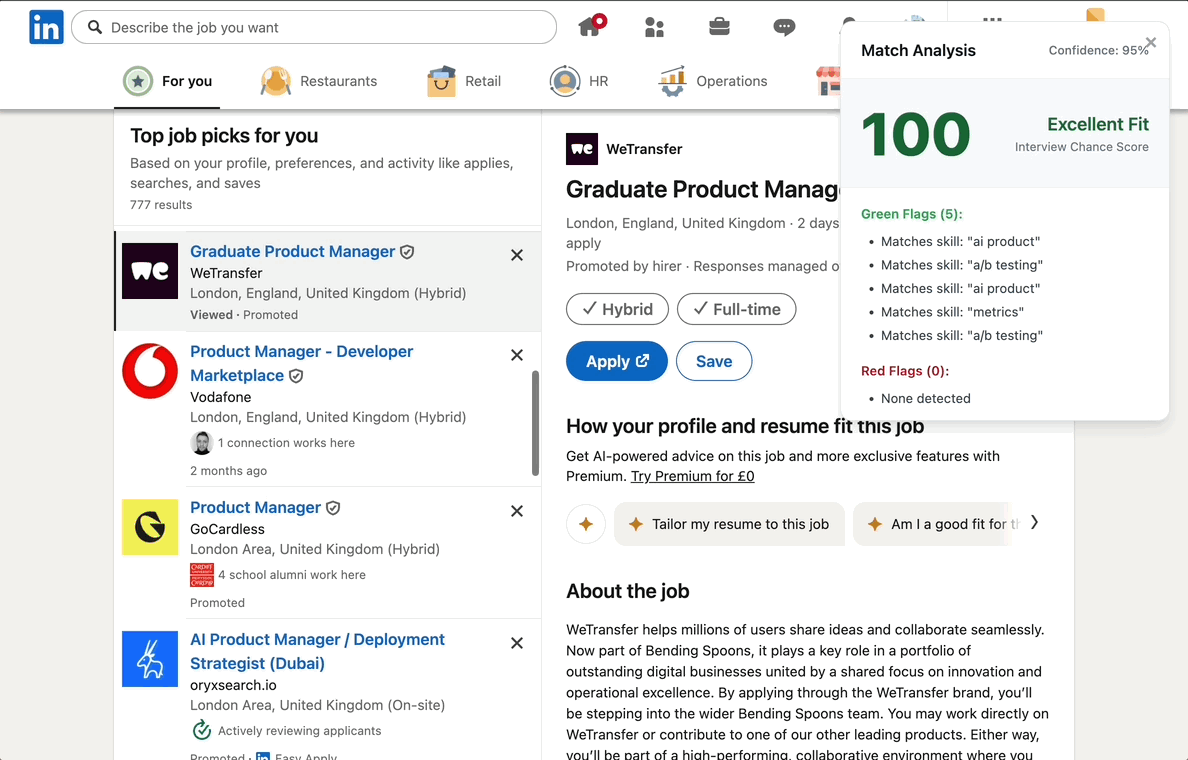This screenshot has width=1188, height=760.
Task: Click the Vodafone company logo
Action: 150,371
